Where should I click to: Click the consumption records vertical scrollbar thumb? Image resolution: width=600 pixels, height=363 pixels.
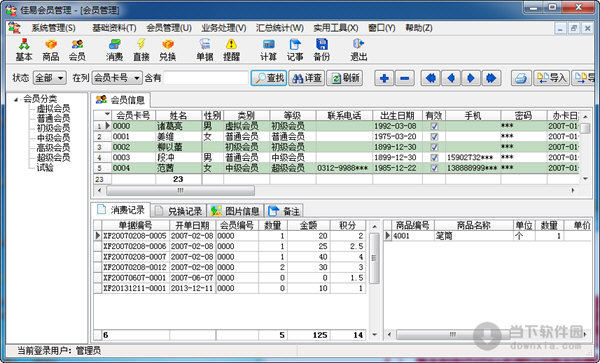(x=374, y=258)
